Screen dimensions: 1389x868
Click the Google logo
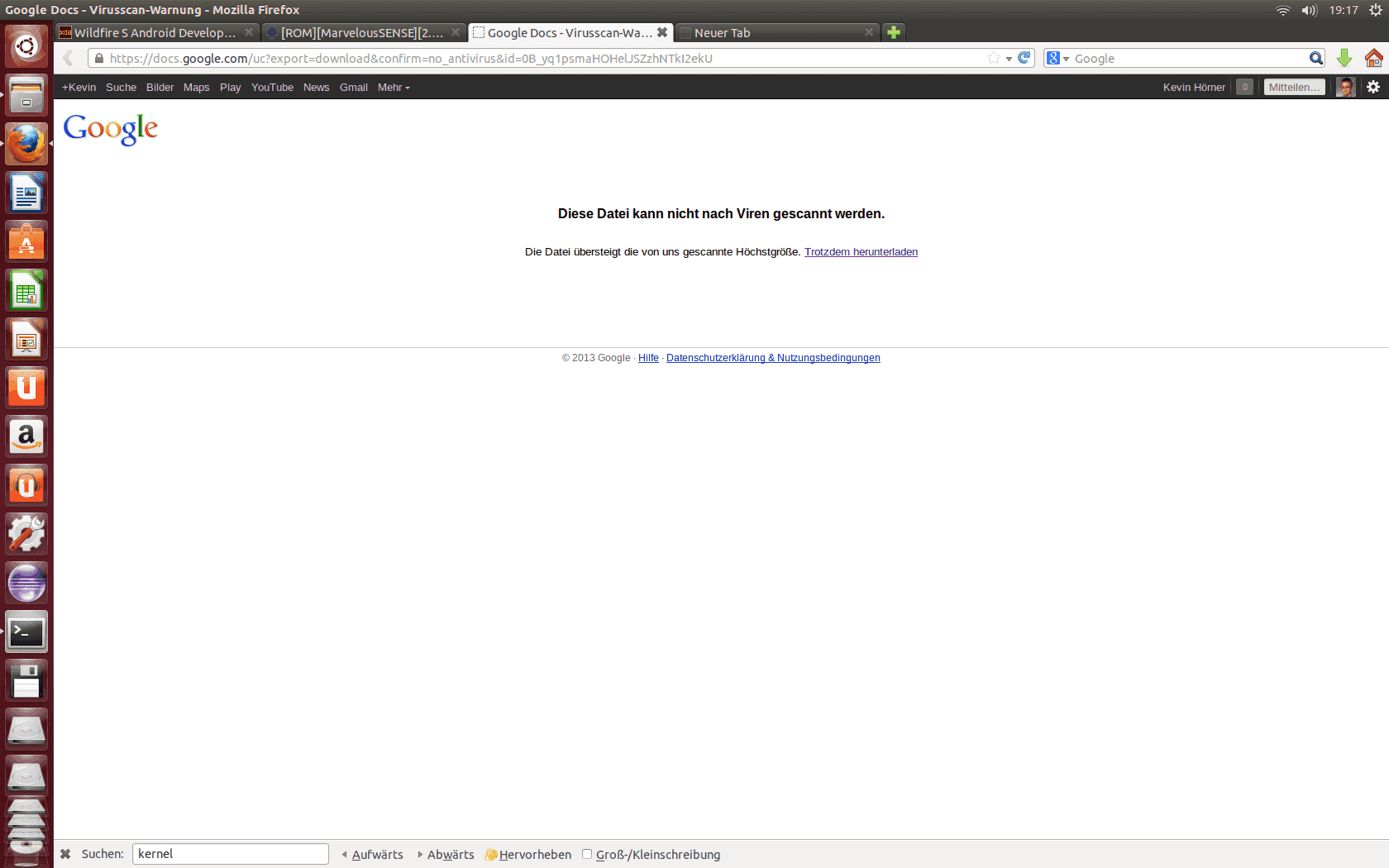[x=110, y=129]
